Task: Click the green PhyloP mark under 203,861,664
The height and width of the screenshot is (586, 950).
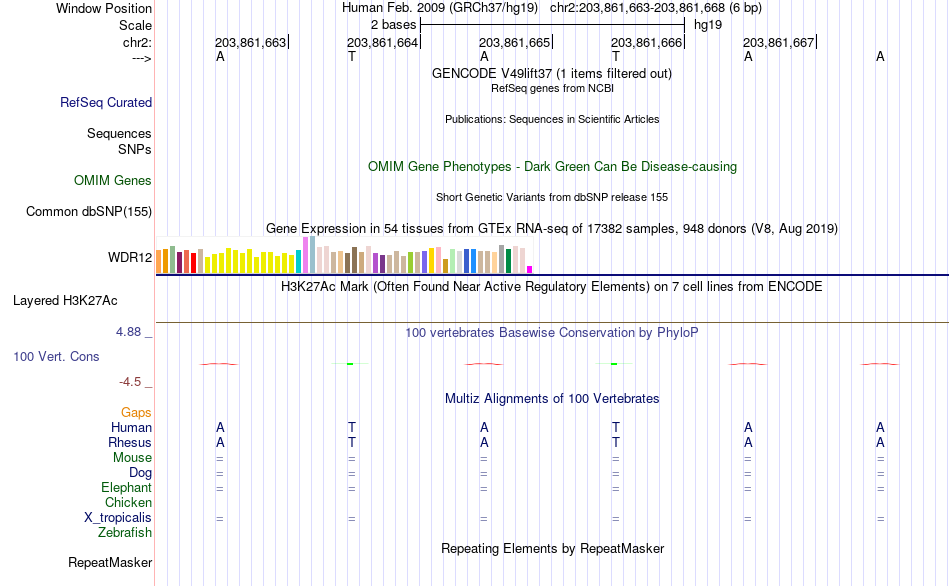Action: [x=350, y=364]
